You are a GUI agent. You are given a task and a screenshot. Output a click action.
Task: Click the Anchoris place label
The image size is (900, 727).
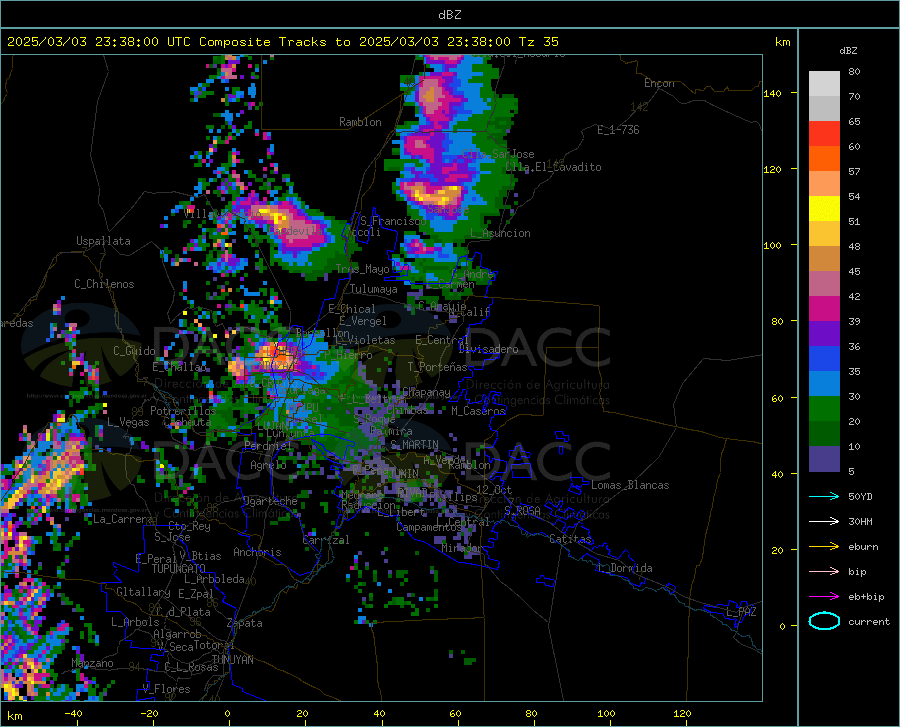[x=257, y=552]
